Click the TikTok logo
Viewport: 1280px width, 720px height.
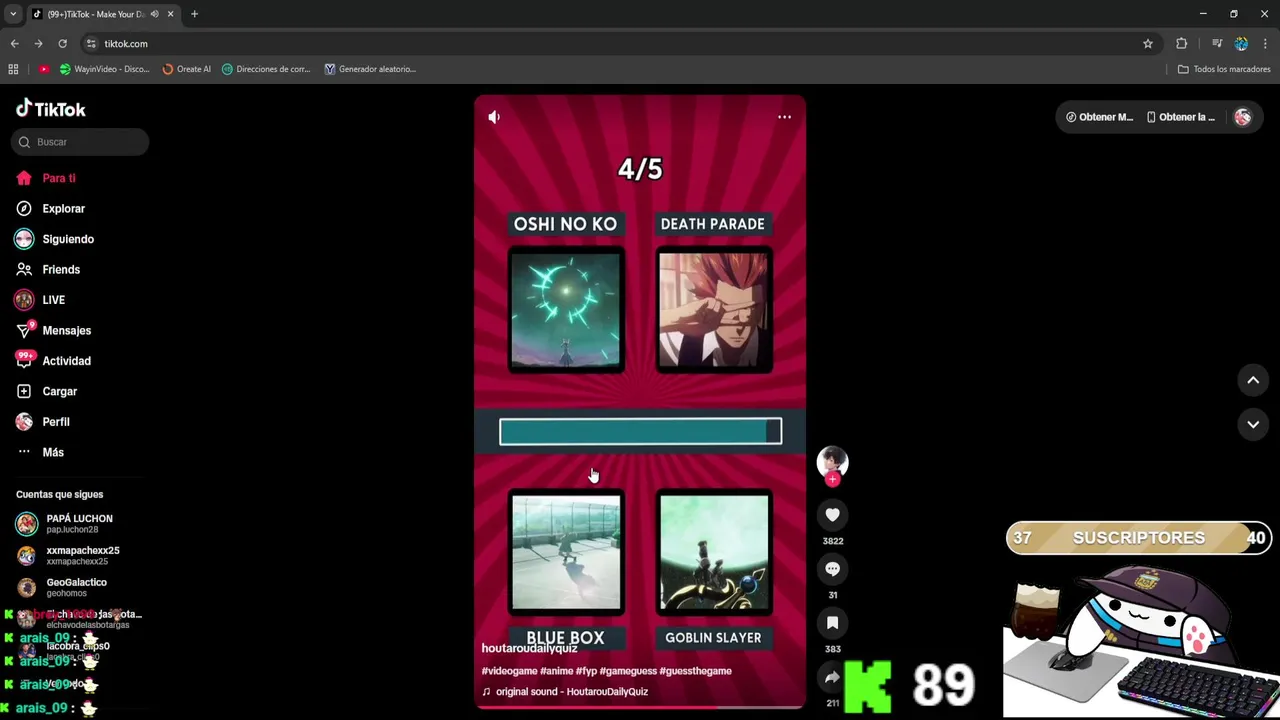point(51,109)
